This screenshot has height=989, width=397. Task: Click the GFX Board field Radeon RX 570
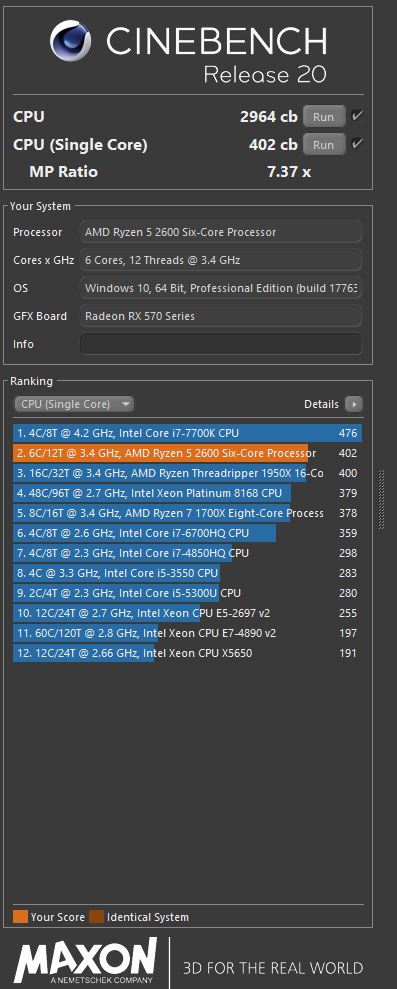click(221, 316)
